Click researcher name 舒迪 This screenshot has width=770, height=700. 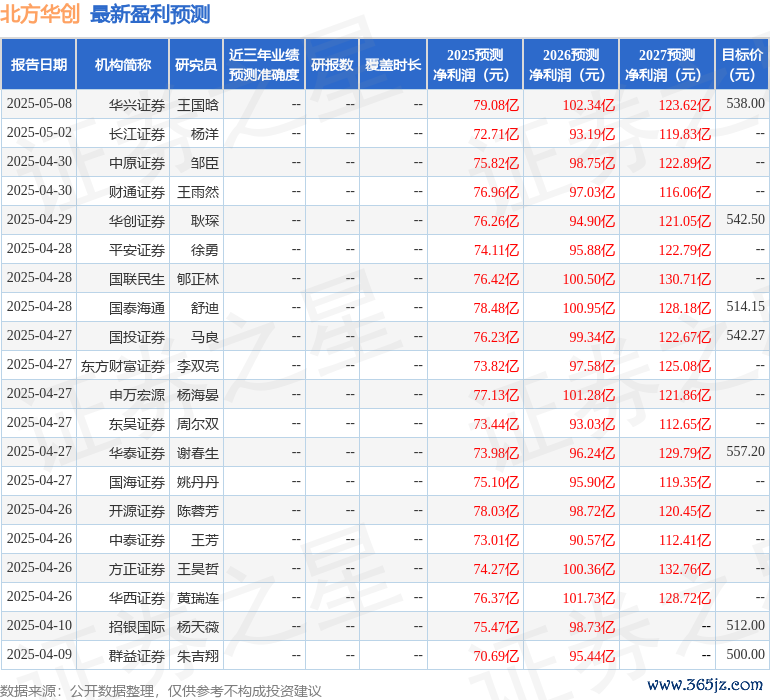(x=205, y=308)
